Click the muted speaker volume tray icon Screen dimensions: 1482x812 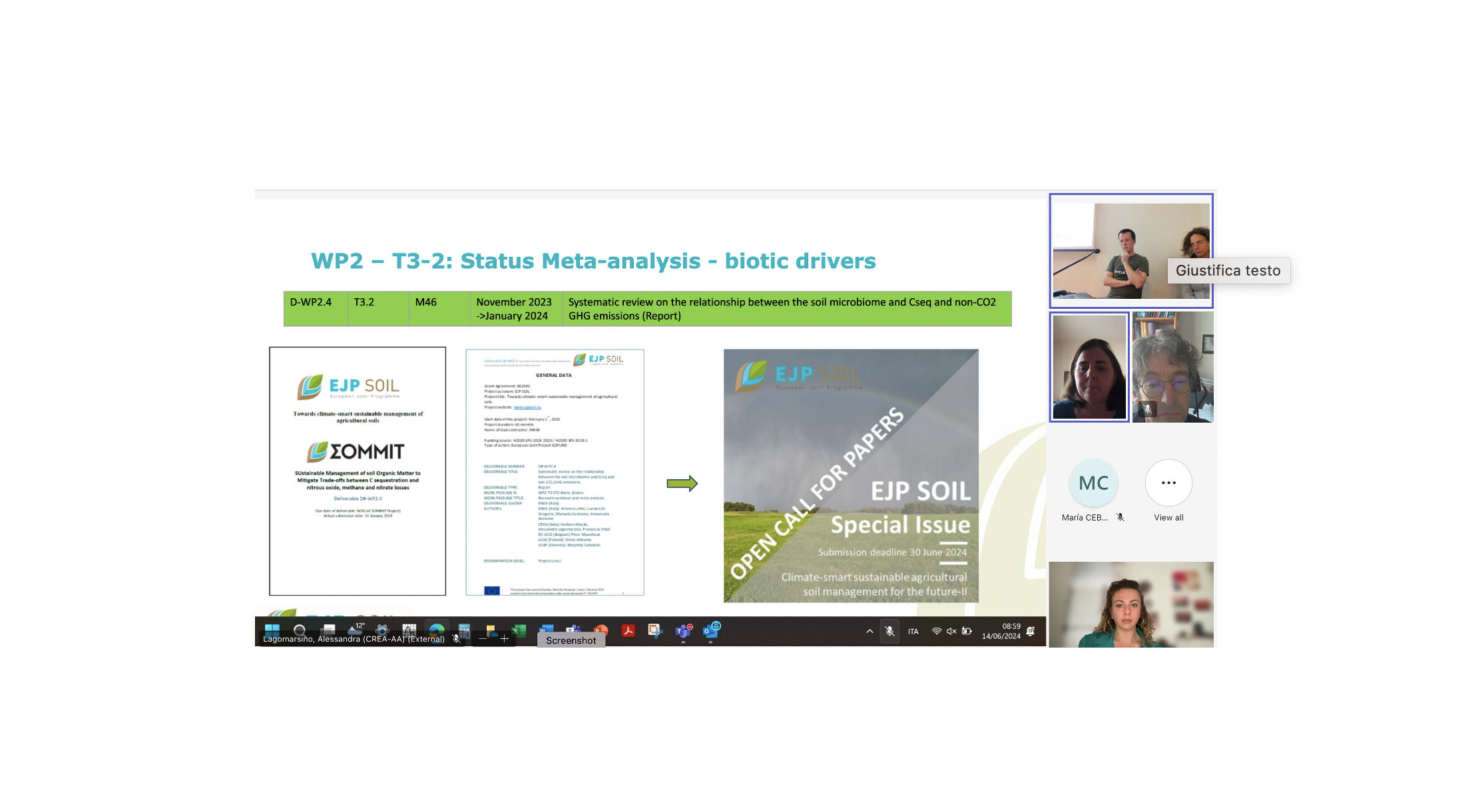(x=951, y=631)
